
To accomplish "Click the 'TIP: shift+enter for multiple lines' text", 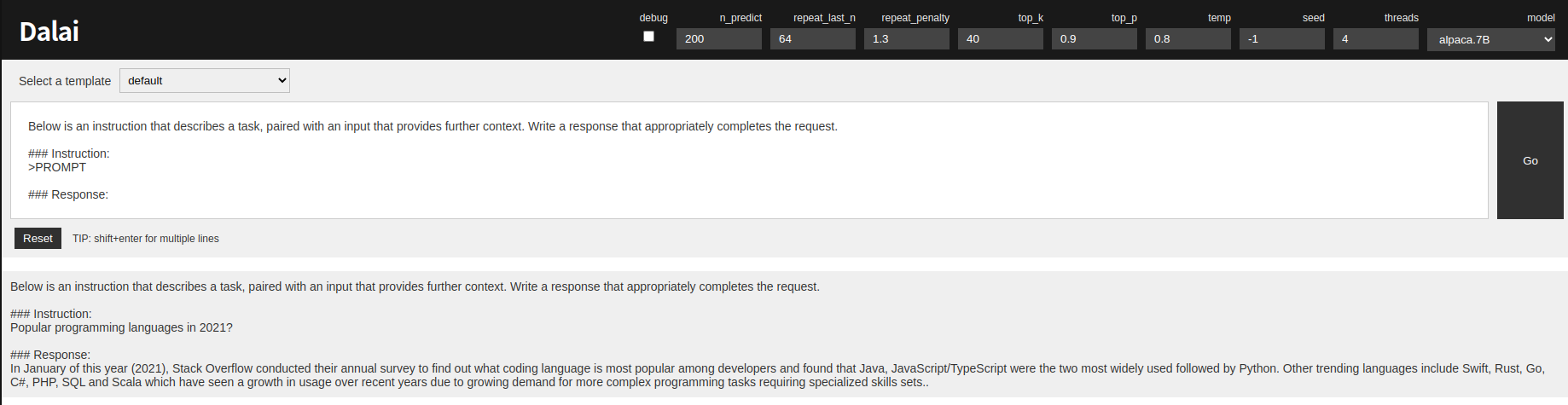I will coord(146,239).
